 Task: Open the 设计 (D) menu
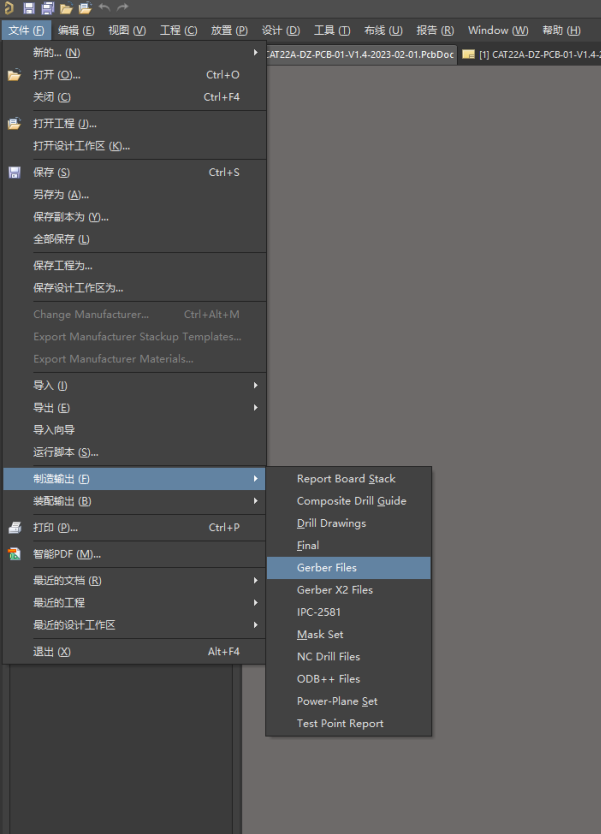coord(281,30)
